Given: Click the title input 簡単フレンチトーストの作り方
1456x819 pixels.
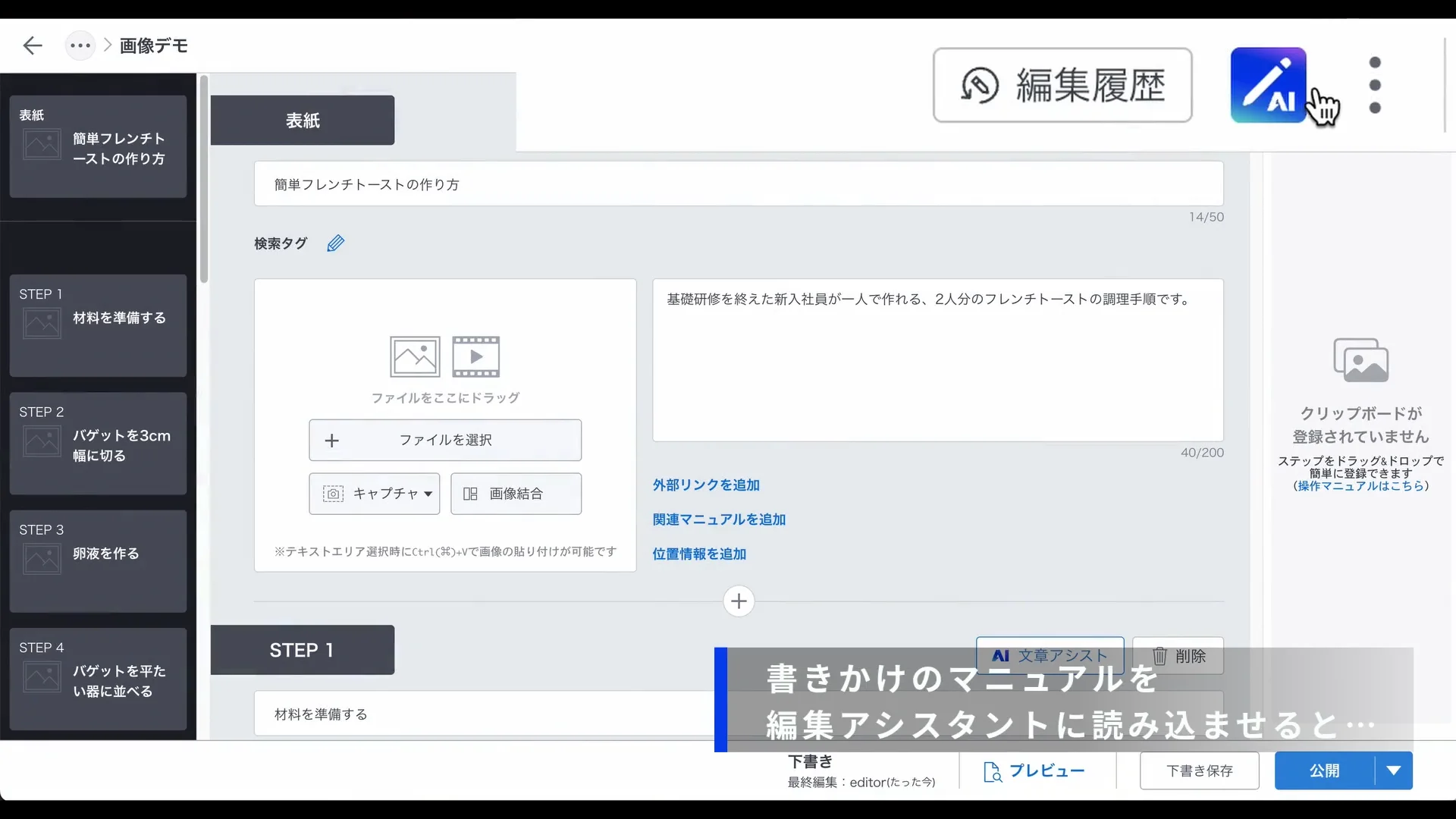Looking at the screenshot, I should [738, 184].
